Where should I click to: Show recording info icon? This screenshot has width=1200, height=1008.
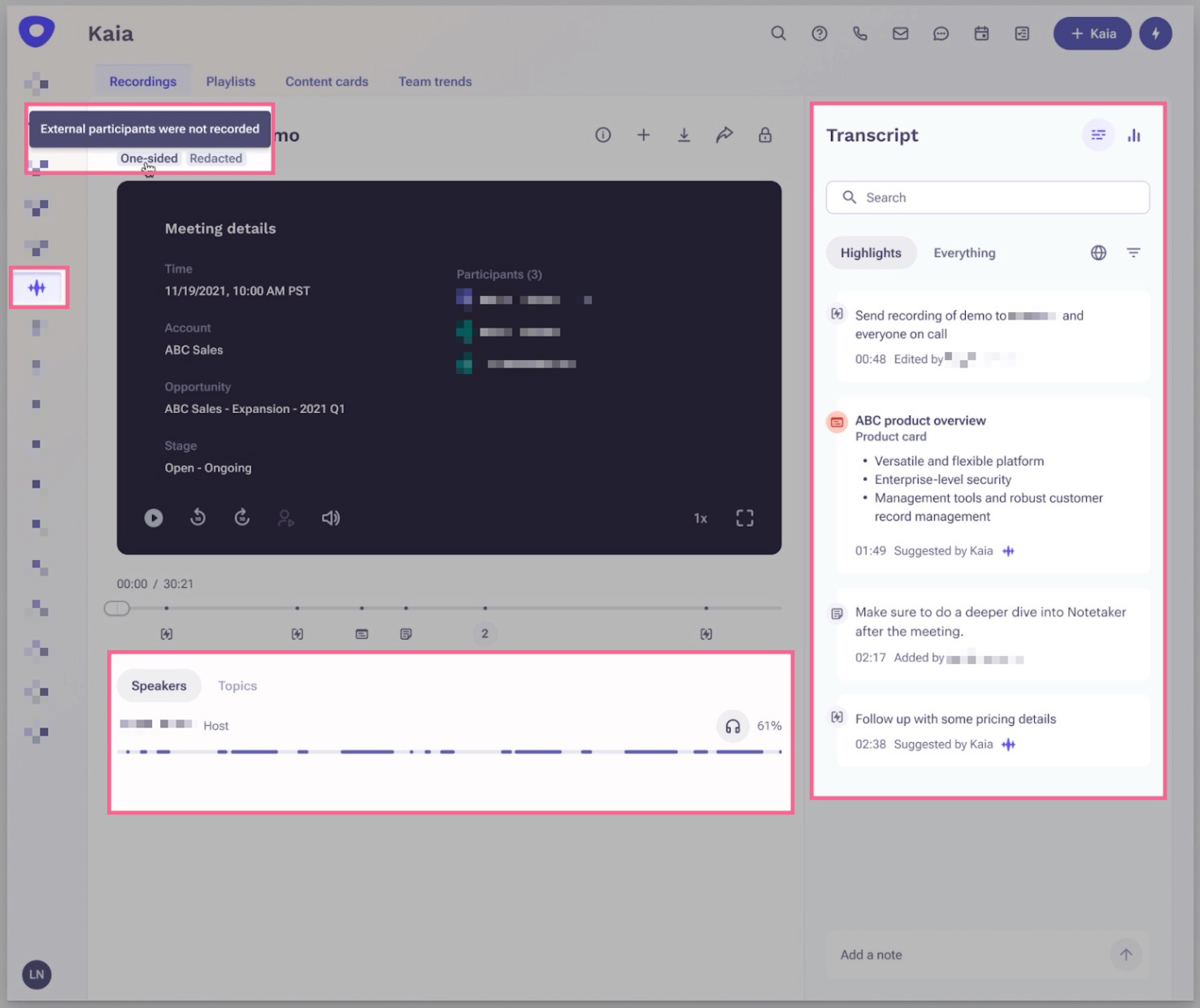[x=602, y=135]
